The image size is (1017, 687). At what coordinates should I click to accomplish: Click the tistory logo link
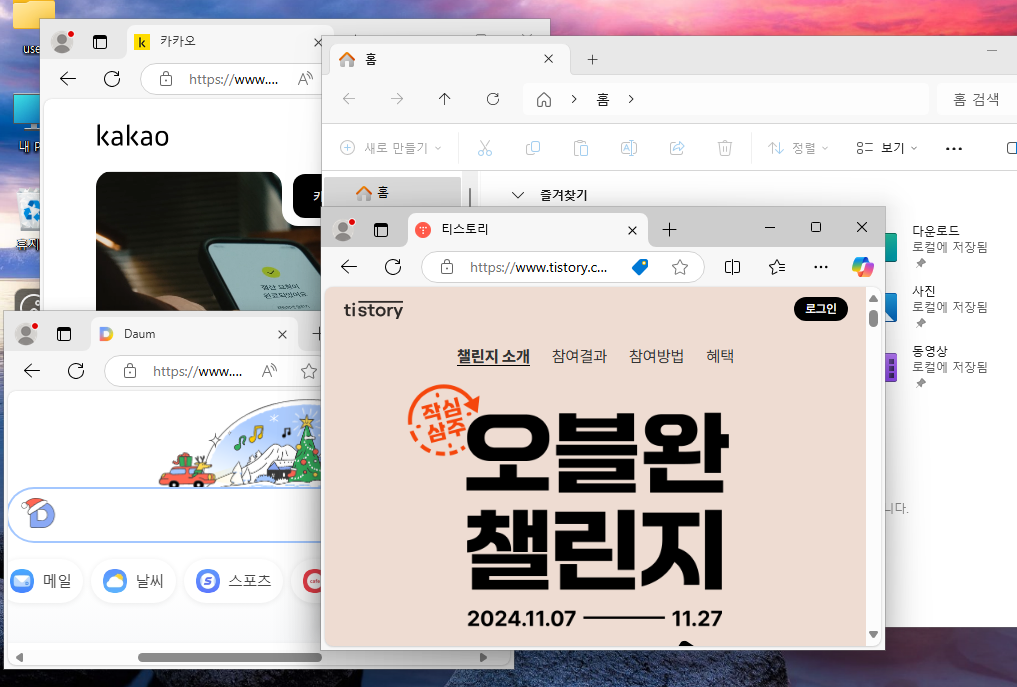pyautogui.click(x=373, y=310)
